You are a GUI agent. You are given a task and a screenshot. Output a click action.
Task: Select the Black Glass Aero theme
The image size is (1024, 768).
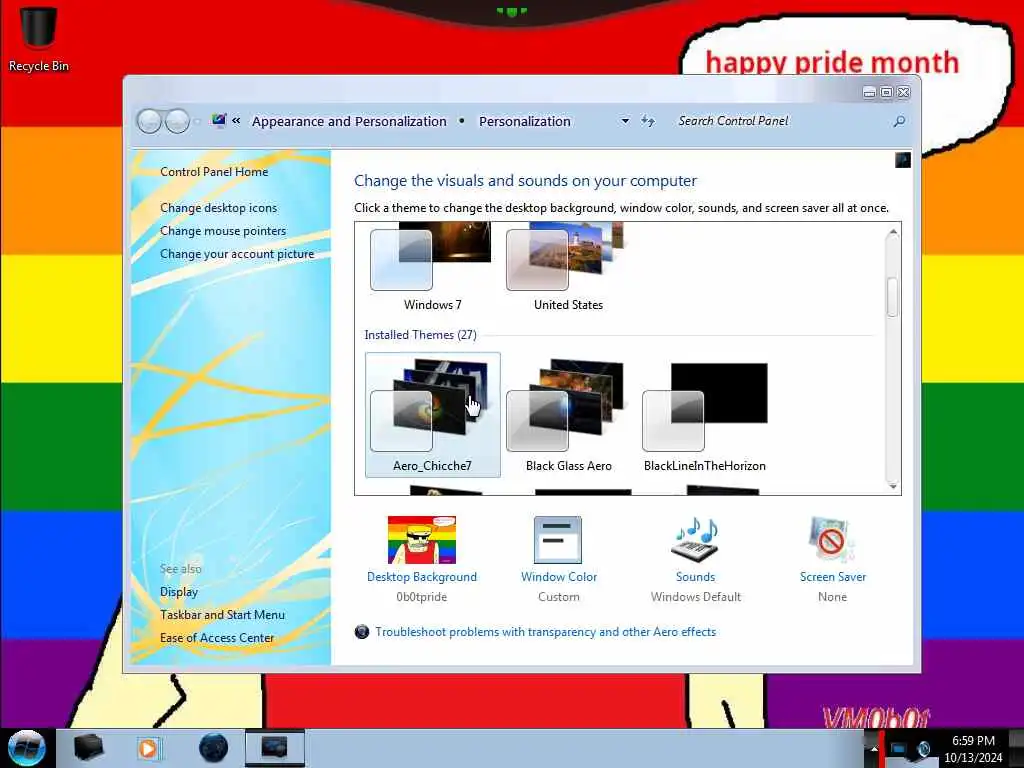[x=569, y=415]
